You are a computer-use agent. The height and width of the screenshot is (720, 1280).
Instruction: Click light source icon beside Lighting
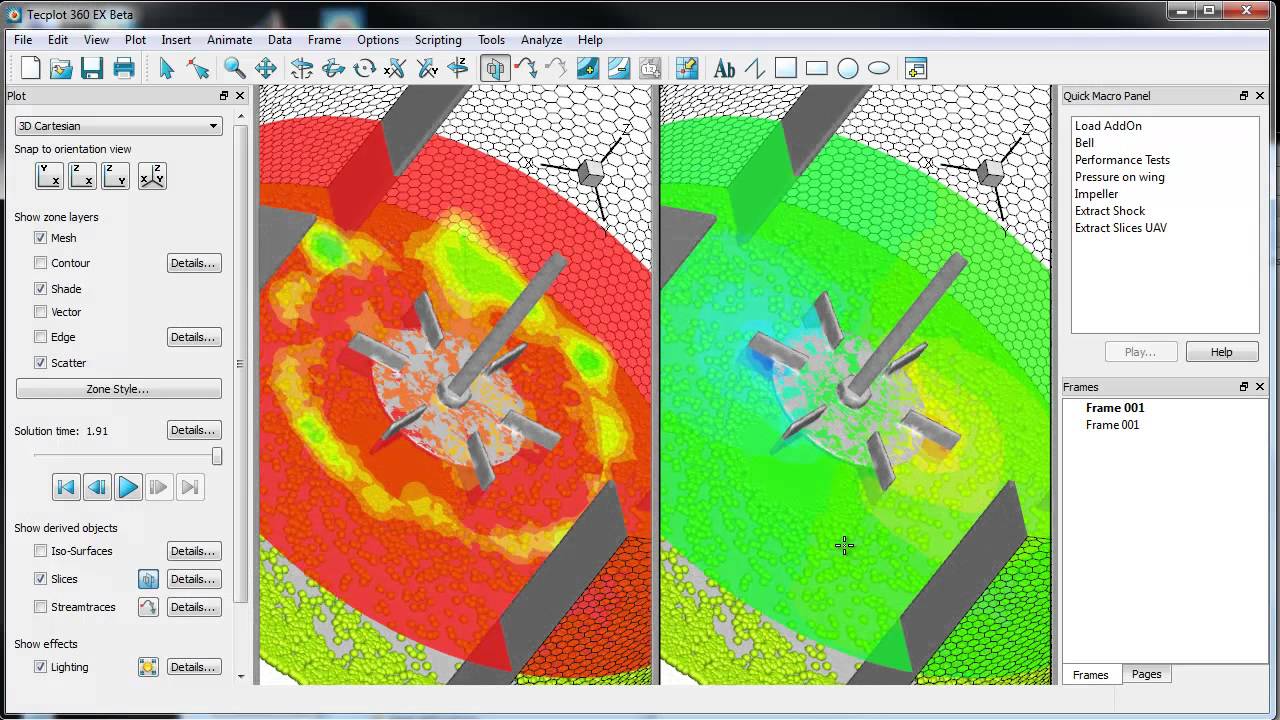point(148,667)
